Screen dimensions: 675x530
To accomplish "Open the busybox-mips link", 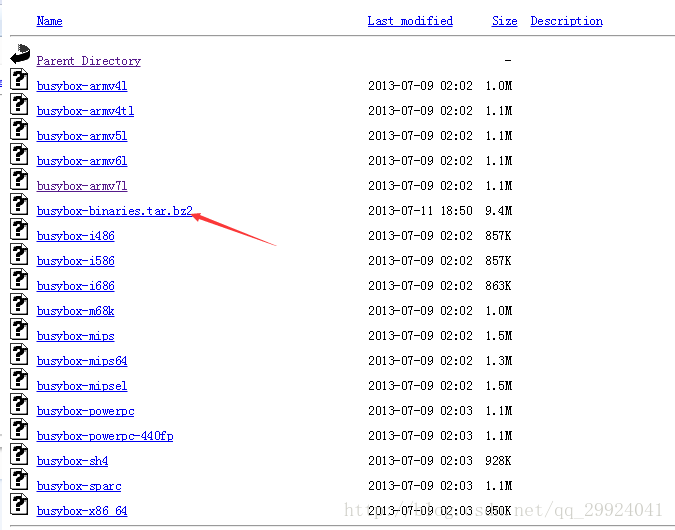I will [76, 336].
